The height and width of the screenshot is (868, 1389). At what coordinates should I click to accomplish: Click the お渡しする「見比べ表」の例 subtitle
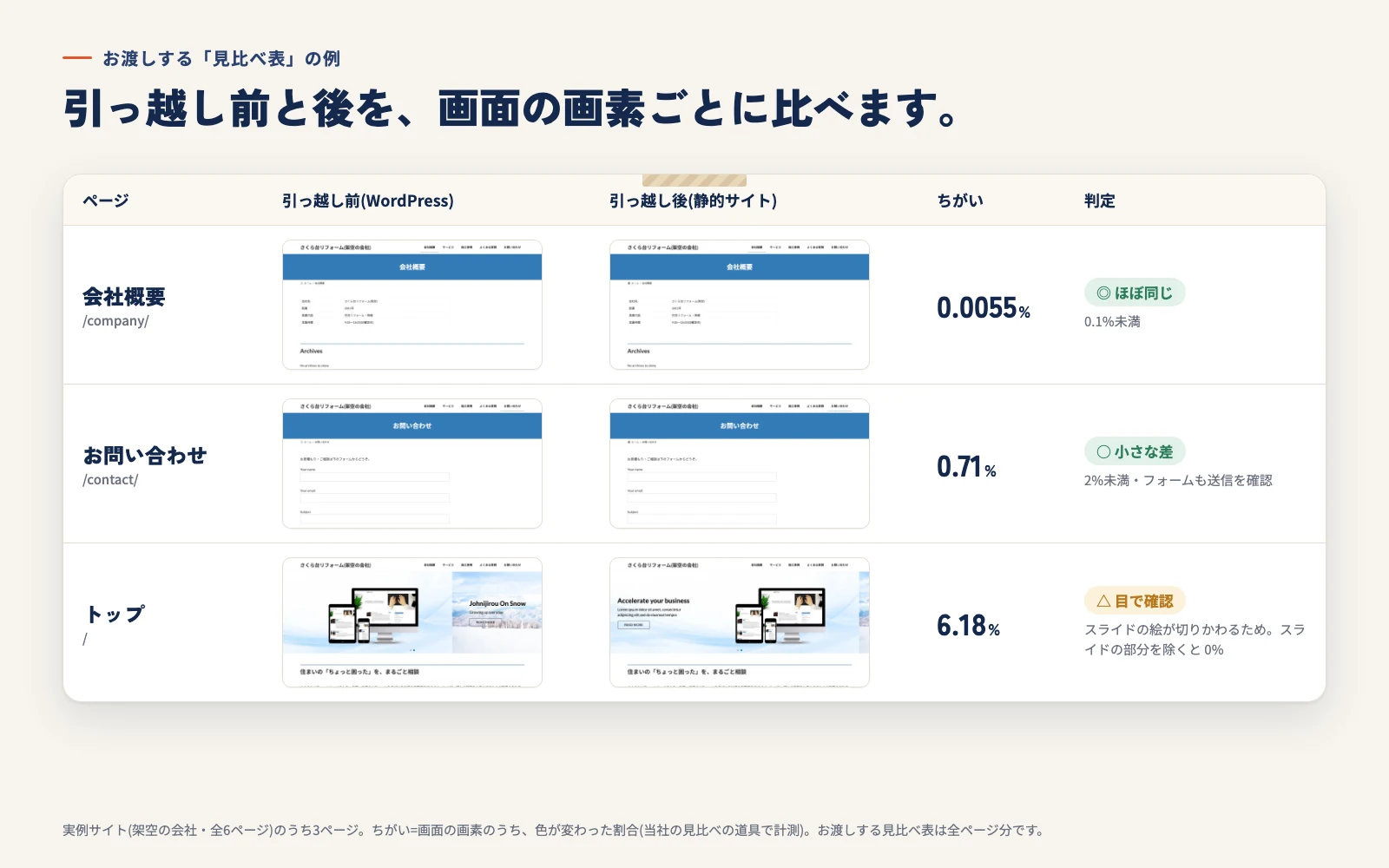pyautogui.click(x=221, y=58)
